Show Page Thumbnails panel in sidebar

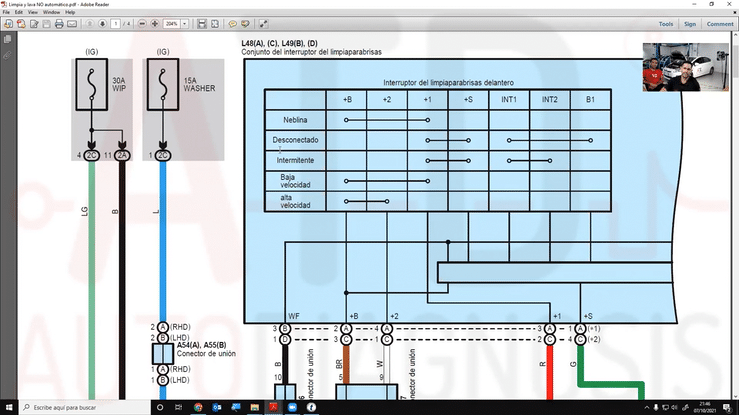(8, 40)
